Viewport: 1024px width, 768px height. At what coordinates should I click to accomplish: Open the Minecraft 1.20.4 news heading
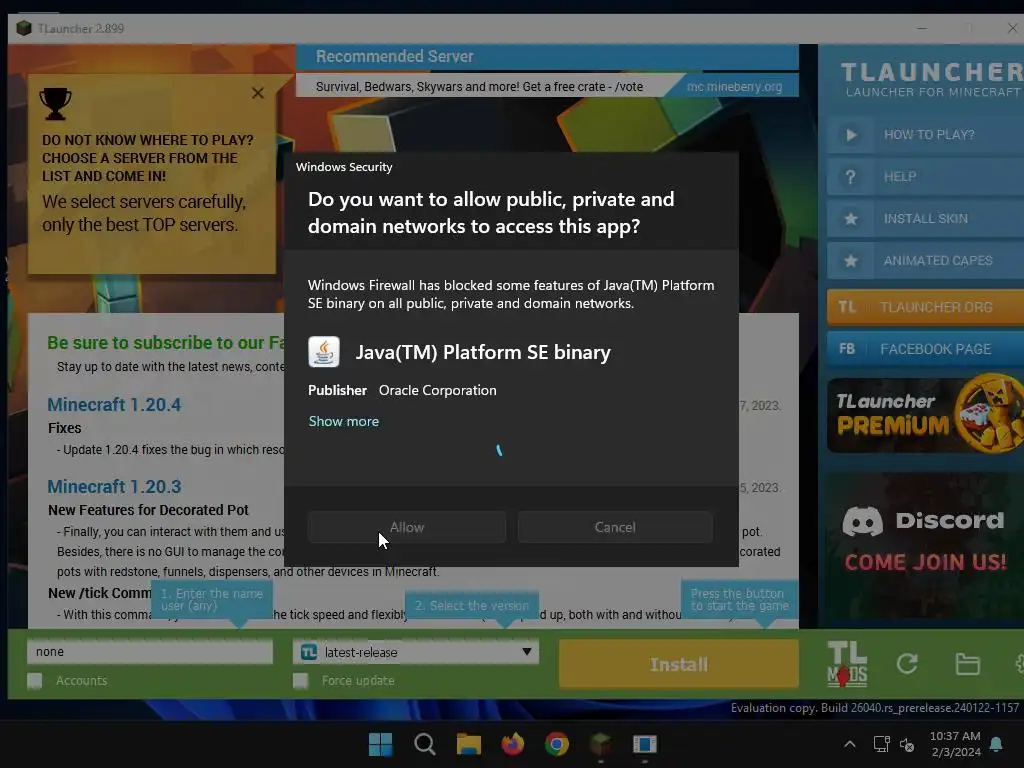point(114,405)
